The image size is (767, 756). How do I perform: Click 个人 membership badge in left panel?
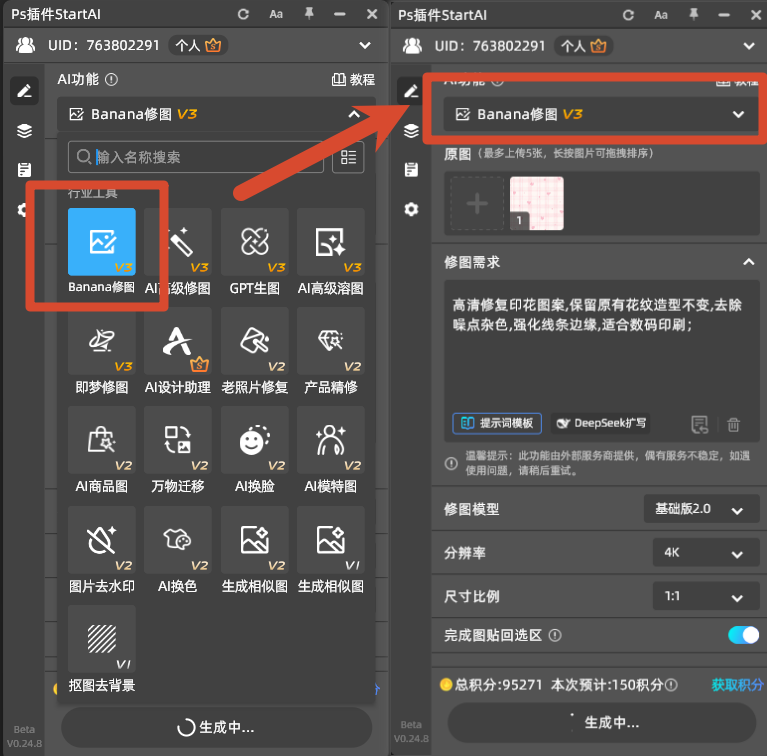(x=199, y=45)
